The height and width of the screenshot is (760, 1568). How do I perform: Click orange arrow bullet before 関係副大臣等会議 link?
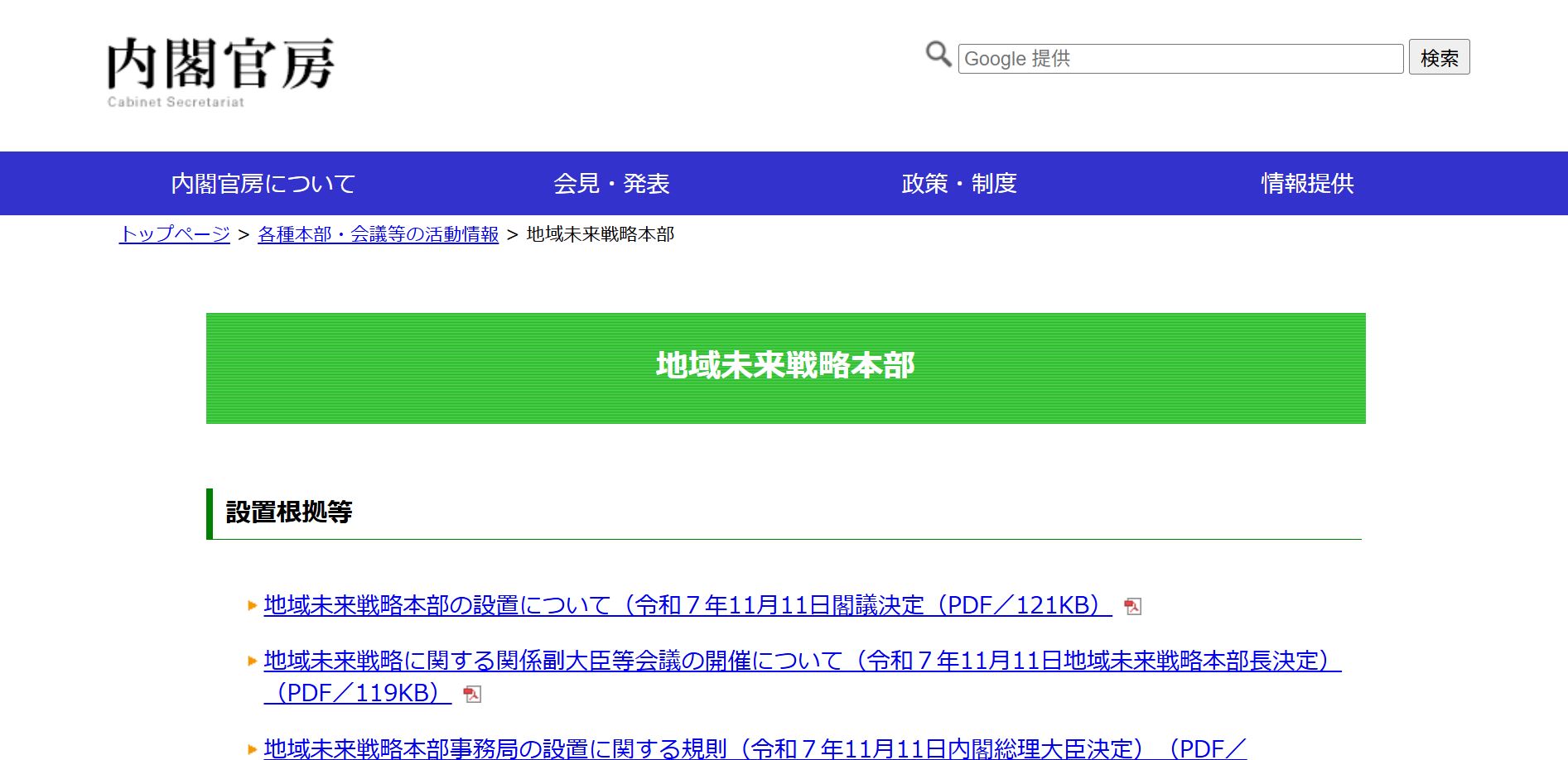click(253, 661)
